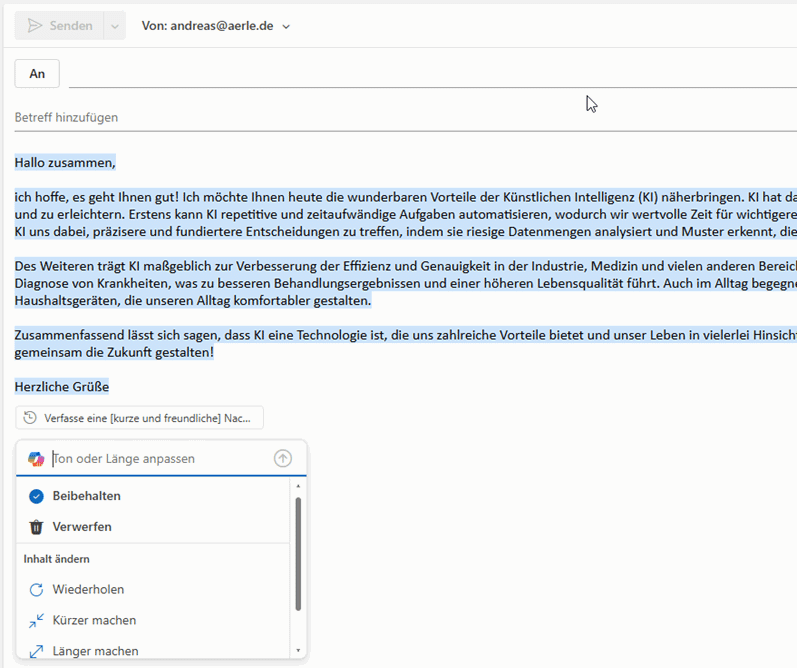
Task: Focus the Ton oder Länge anpassen box
Action: 160,459
